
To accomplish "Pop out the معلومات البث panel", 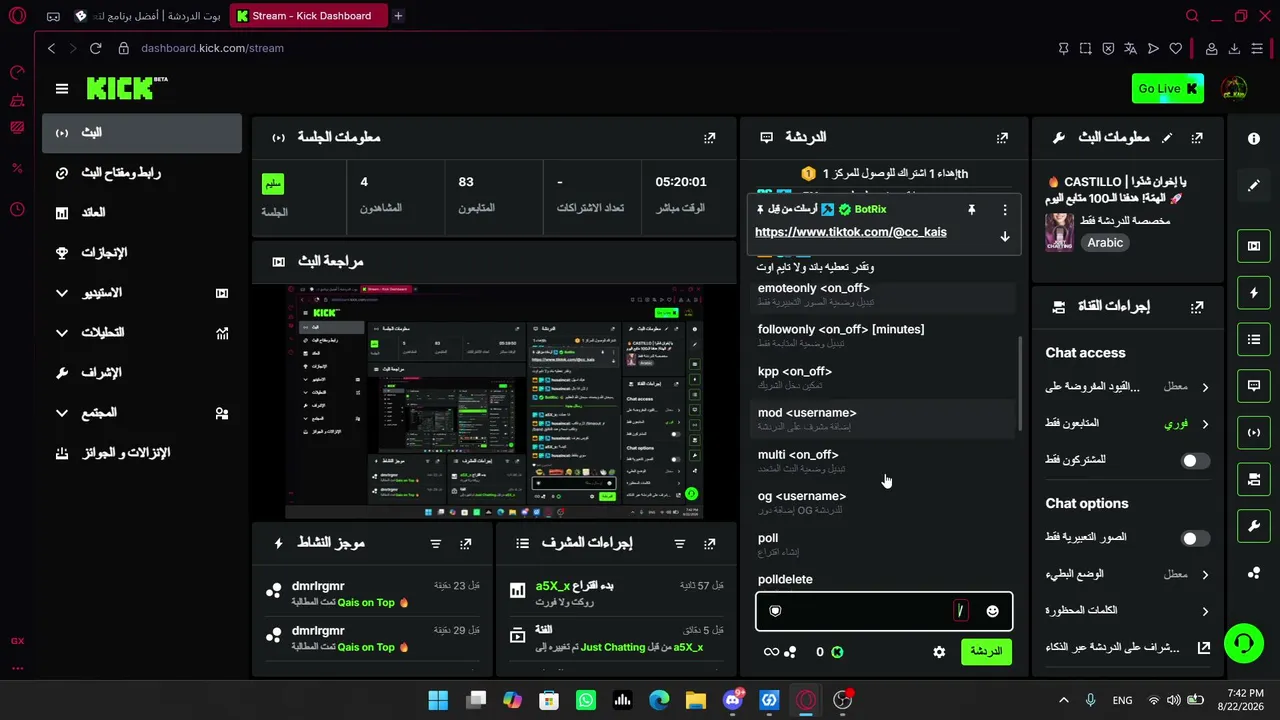I will point(1197,138).
